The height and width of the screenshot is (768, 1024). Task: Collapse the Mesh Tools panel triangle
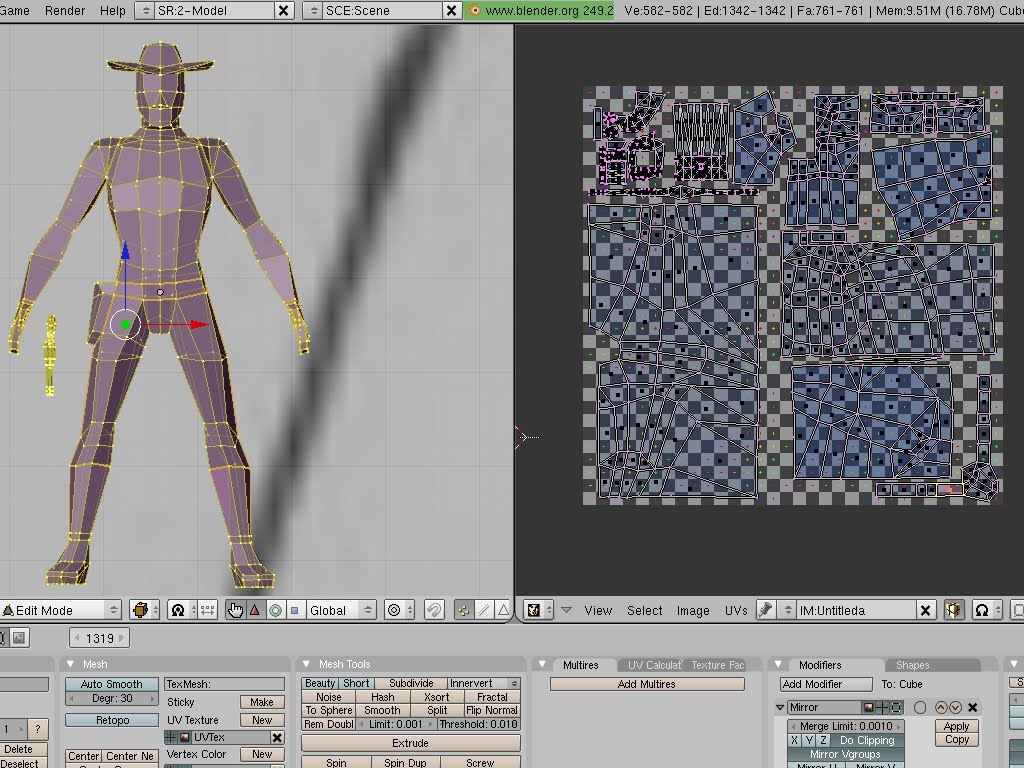[x=306, y=664]
